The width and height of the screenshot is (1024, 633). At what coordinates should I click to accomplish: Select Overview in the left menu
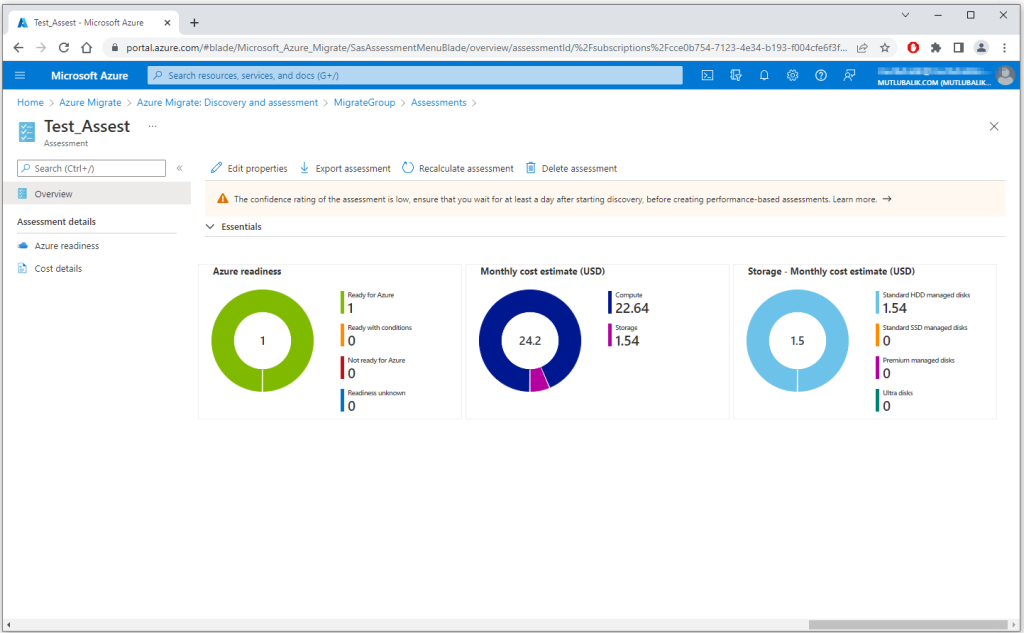pos(97,194)
